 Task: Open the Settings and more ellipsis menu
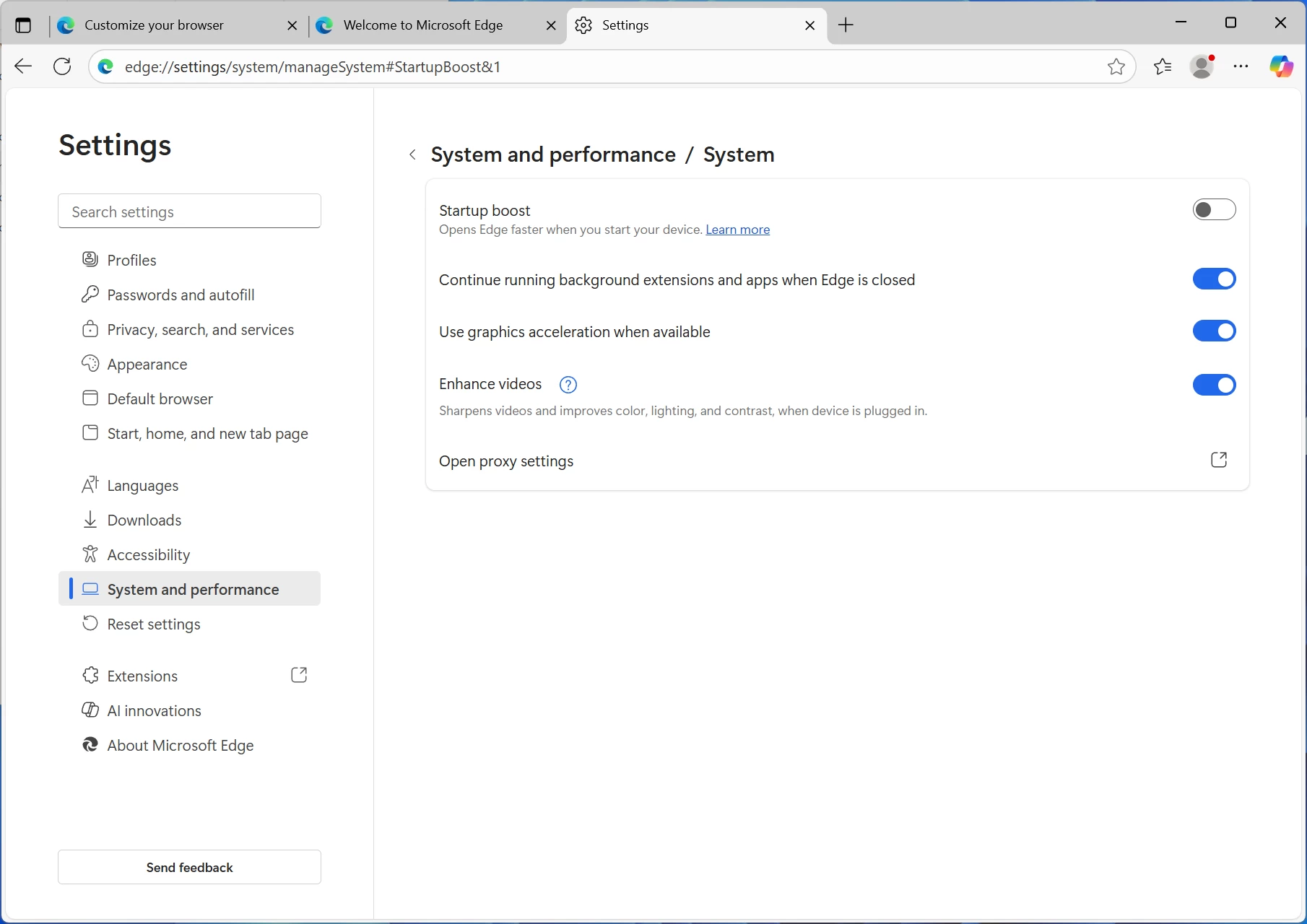[1241, 66]
